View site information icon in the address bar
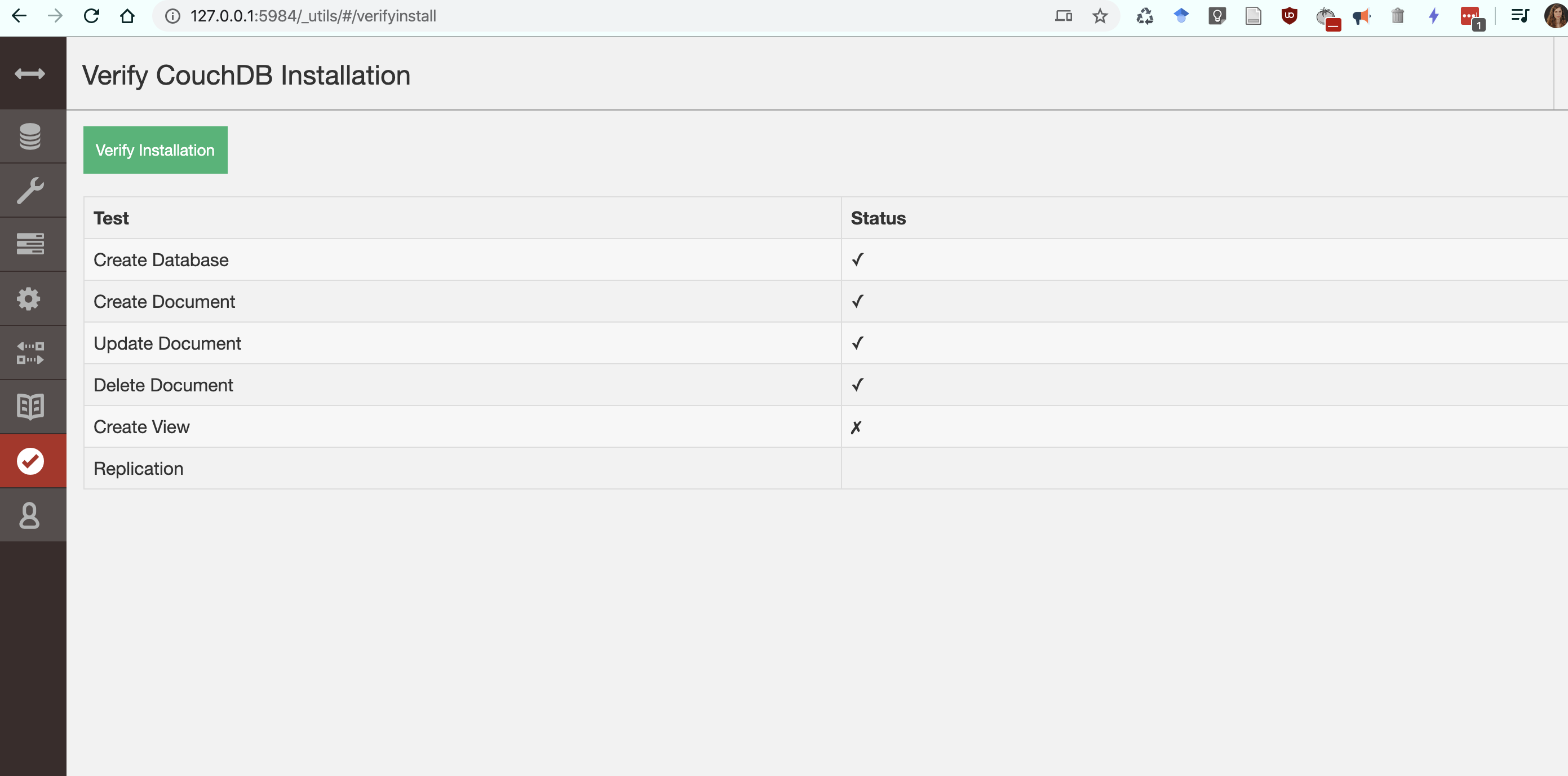This screenshot has width=1568, height=776. pyautogui.click(x=173, y=16)
